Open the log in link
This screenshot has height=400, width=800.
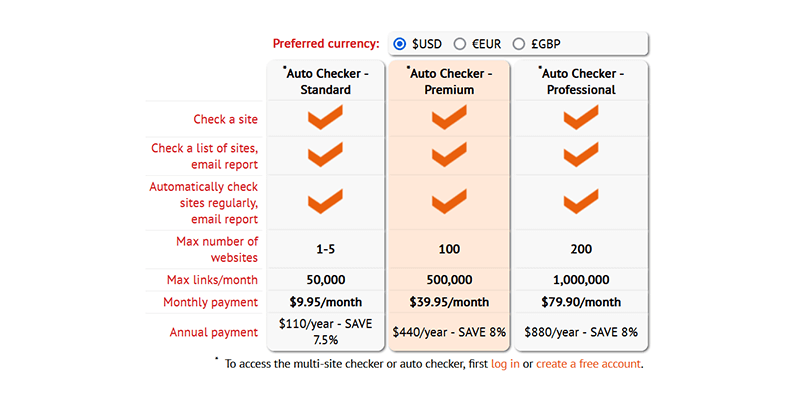[505, 364]
